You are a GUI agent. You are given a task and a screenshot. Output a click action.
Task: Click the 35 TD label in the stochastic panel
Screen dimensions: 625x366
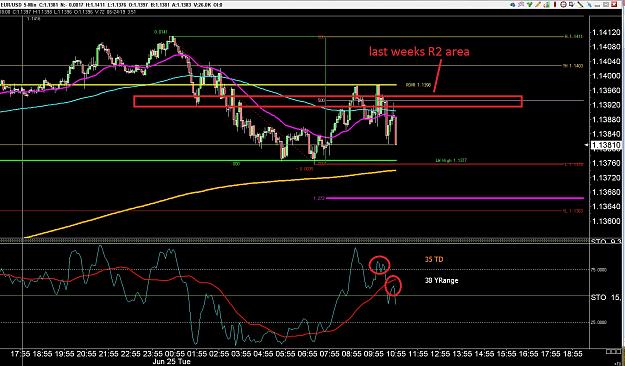tap(434, 260)
